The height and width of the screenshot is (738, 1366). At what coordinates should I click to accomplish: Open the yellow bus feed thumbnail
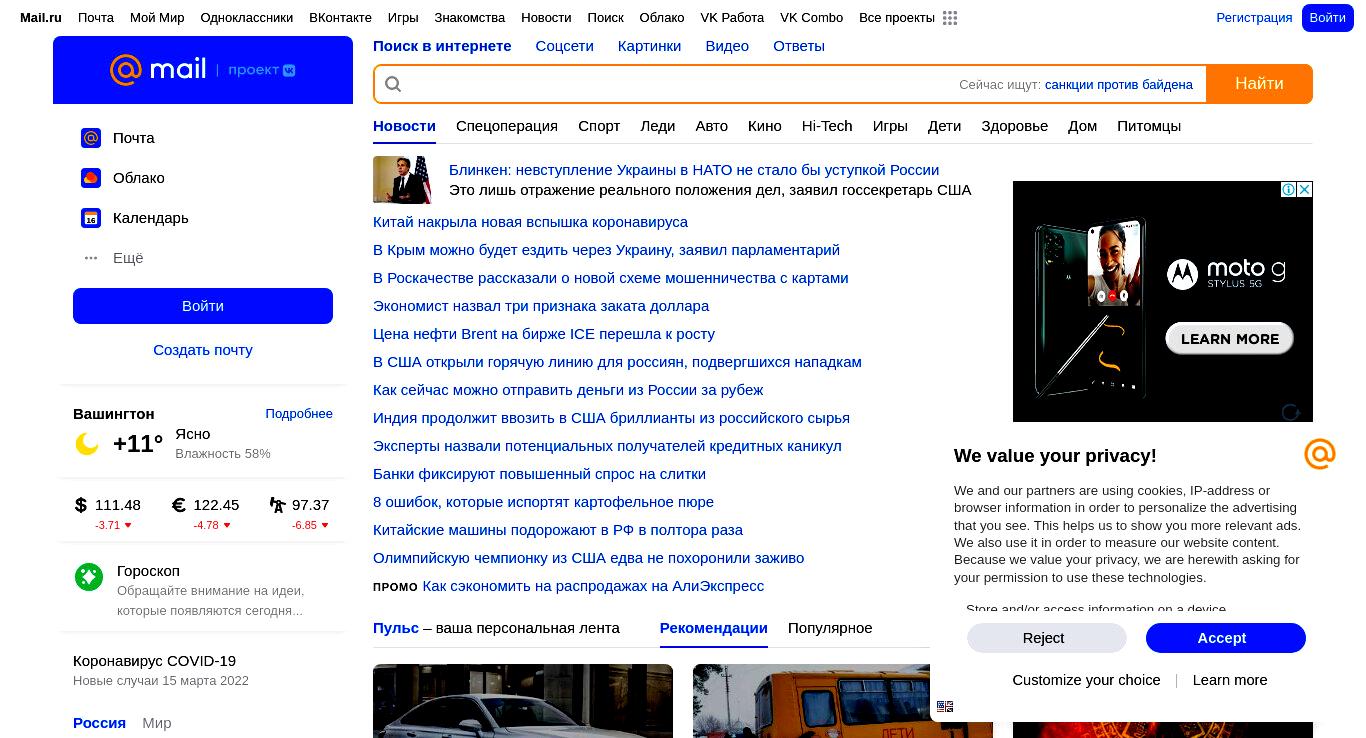pyautogui.click(x=843, y=701)
